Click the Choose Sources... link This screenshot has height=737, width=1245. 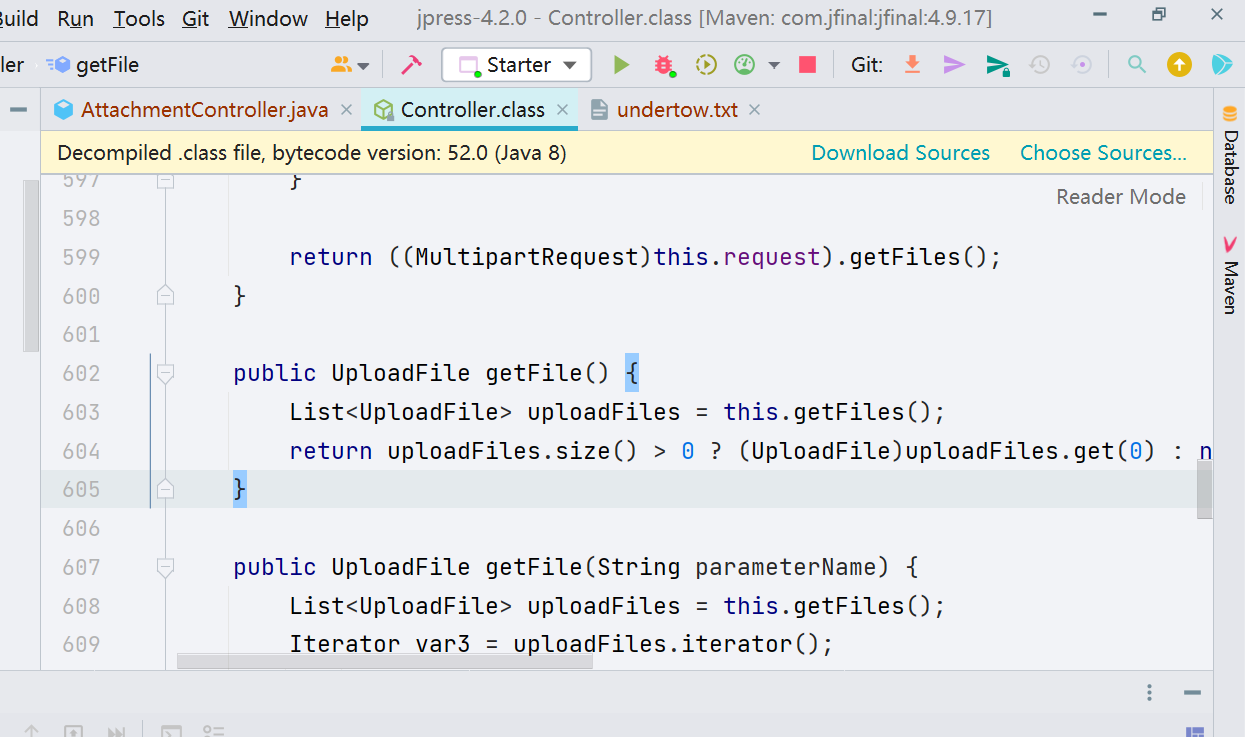pyautogui.click(x=1103, y=153)
